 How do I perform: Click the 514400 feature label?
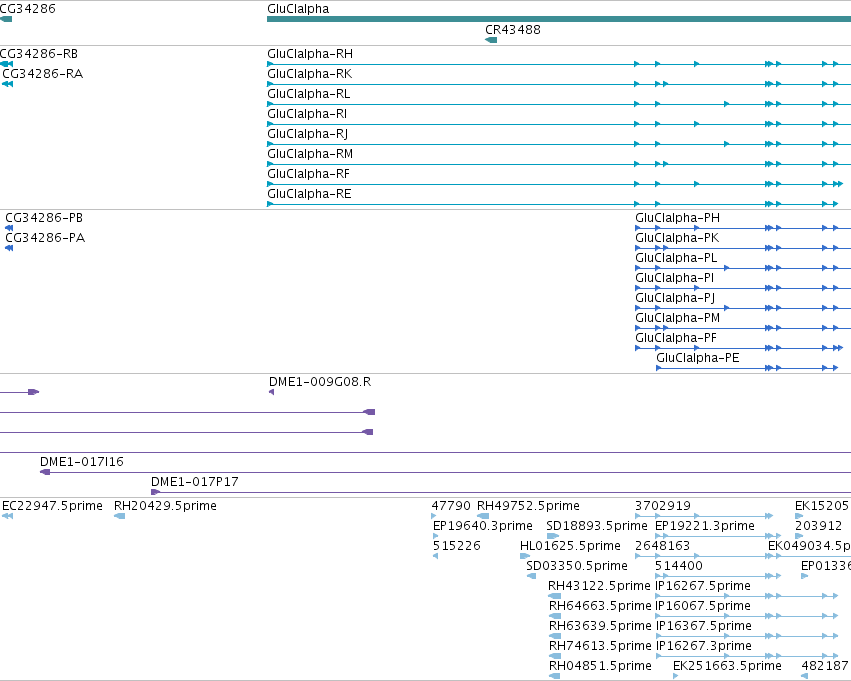pyautogui.click(x=678, y=566)
